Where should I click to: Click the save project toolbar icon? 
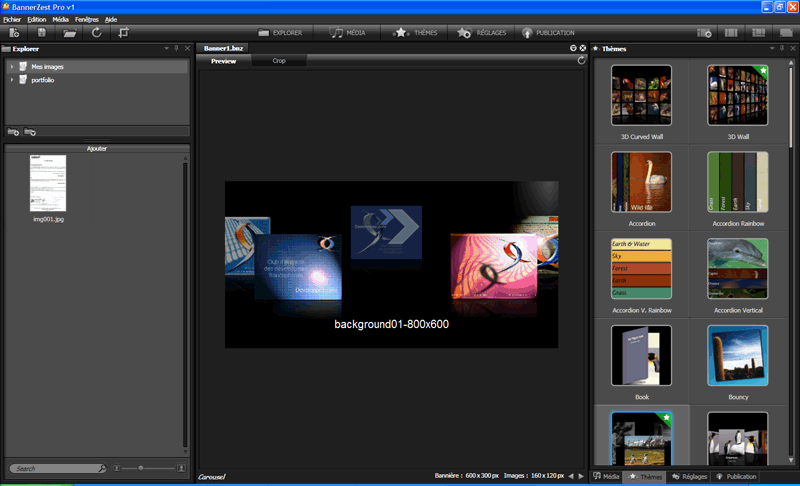(x=41, y=33)
